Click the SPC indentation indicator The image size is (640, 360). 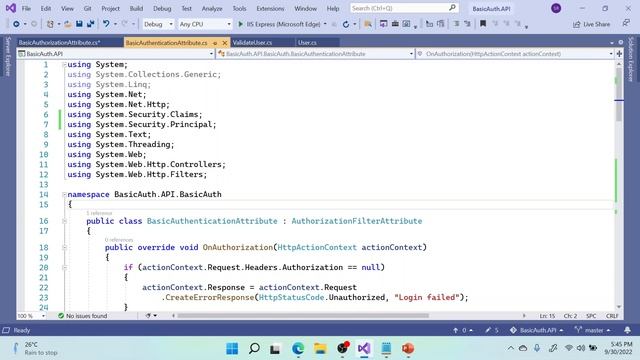pyautogui.click(x=591, y=316)
